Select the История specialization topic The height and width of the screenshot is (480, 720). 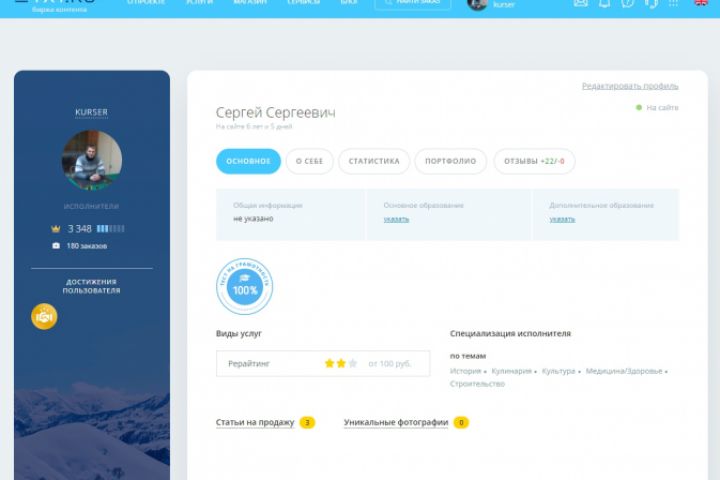tap(465, 371)
